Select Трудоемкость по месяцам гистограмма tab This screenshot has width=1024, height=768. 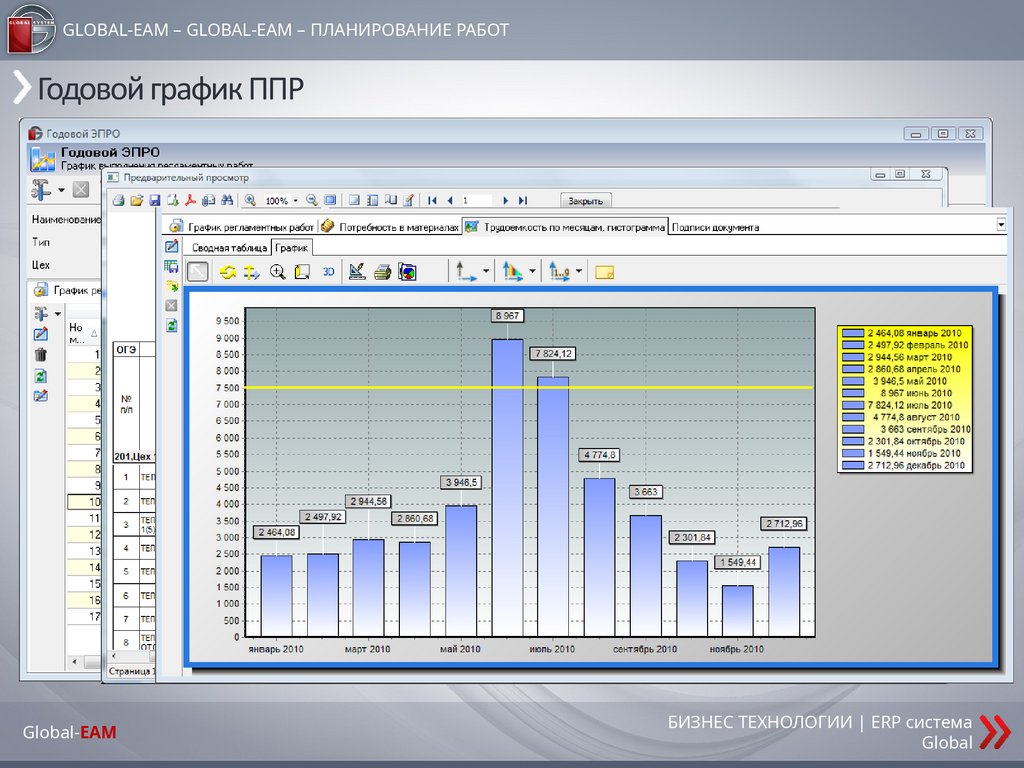tap(565, 227)
